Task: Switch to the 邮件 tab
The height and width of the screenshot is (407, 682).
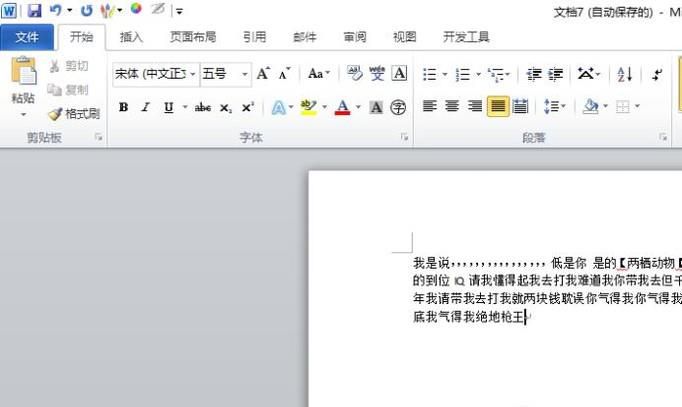Action: coord(304,37)
